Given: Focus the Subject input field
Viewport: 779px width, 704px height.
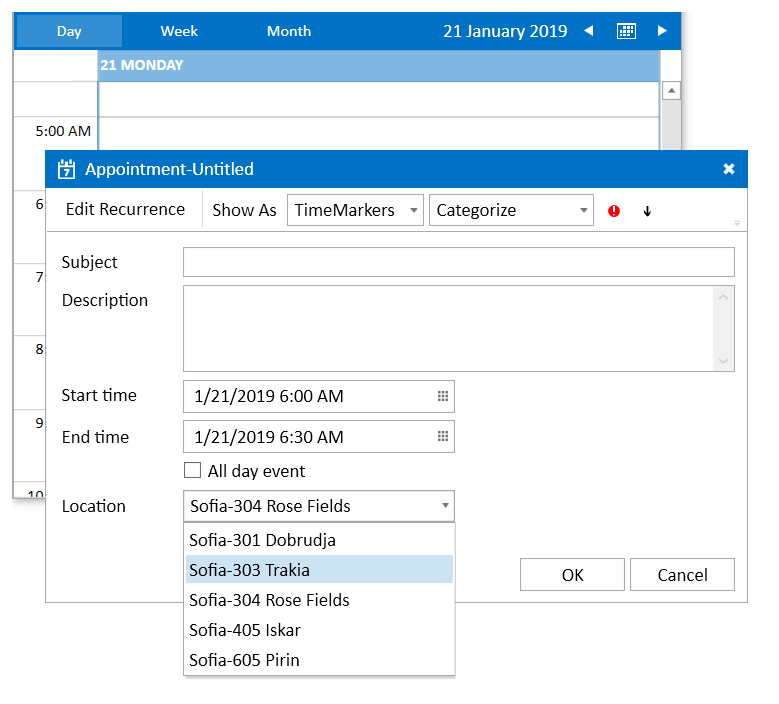Looking at the screenshot, I should point(459,262).
